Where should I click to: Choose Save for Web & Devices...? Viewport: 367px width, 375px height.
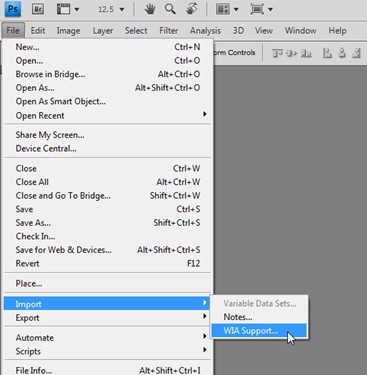108,250
